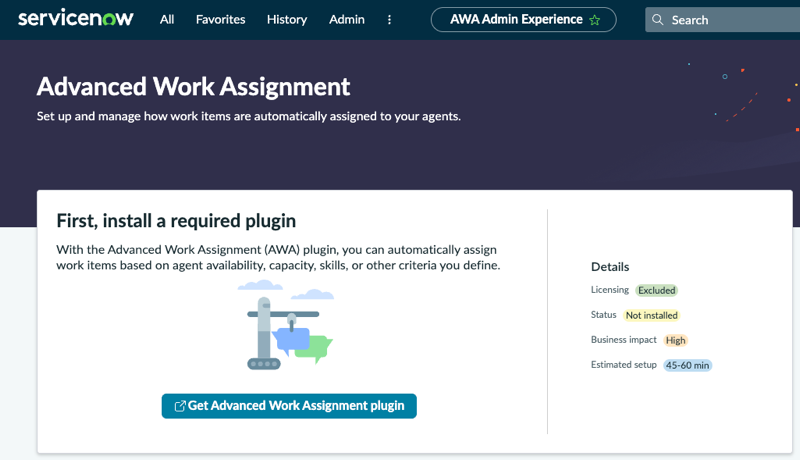Image resolution: width=800 pixels, height=460 pixels.
Task: Focus the Search input field
Action: (x=722, y=20)
